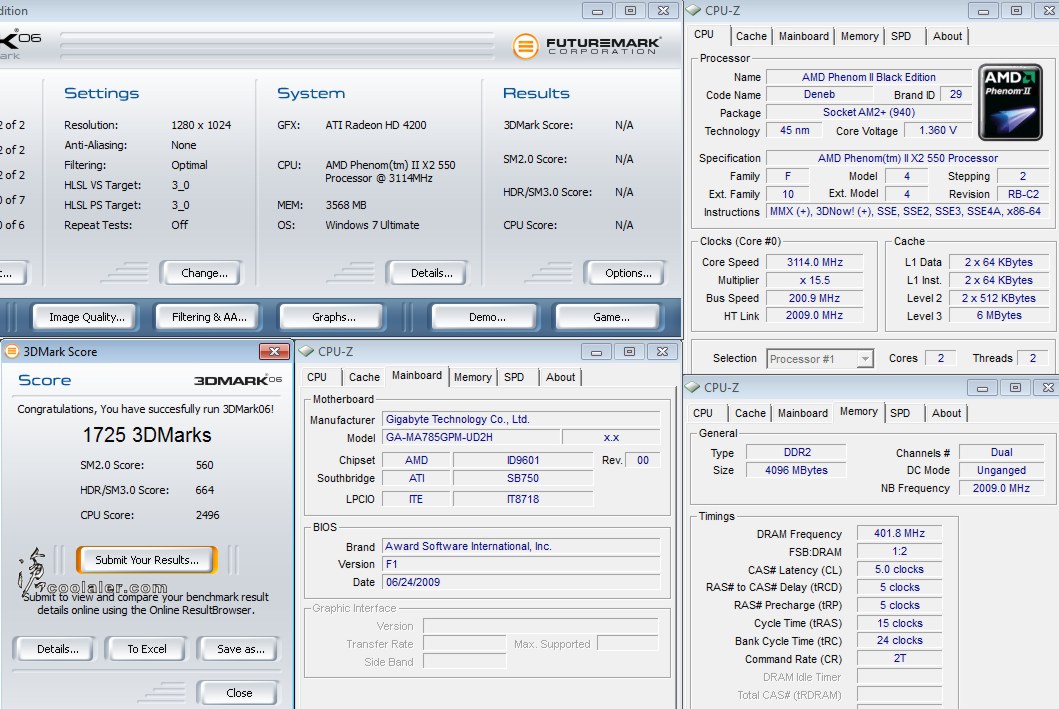Click the GFX value 'ATI Radeon HD 4200'
Image resolution: width=1059 pixels, height=709 pixels.
click(x=376, y=125)
